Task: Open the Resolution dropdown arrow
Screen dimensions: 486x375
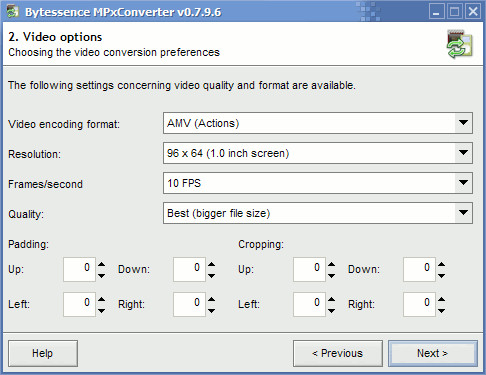Action: pyautogui.click(x=463, y=153)
